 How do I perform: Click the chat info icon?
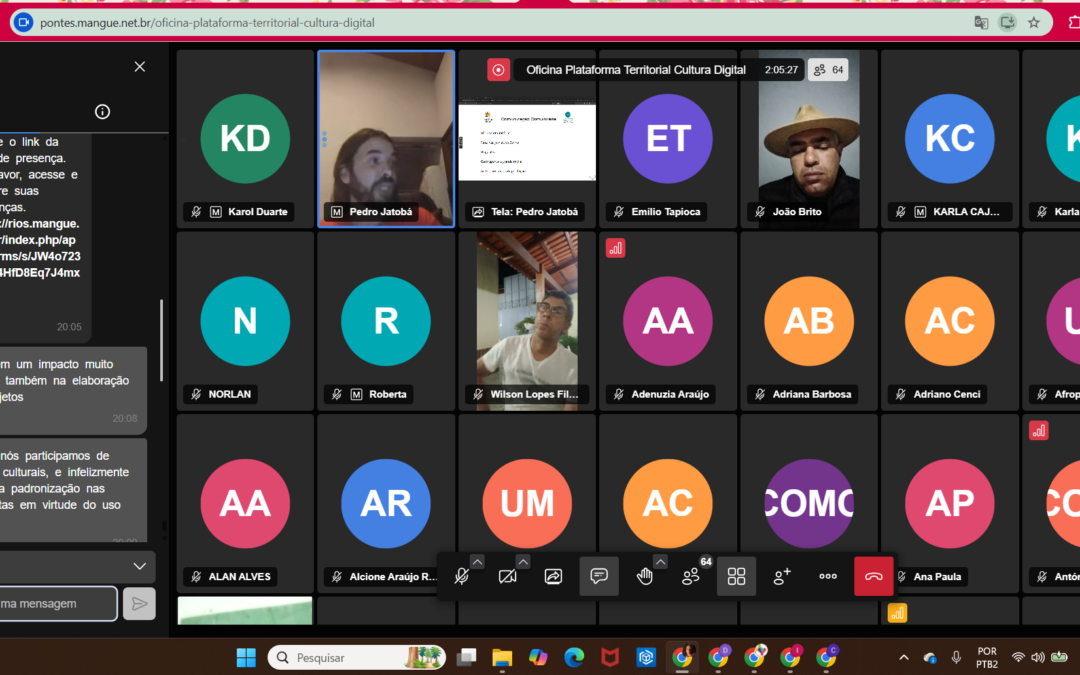coord(102,112)
